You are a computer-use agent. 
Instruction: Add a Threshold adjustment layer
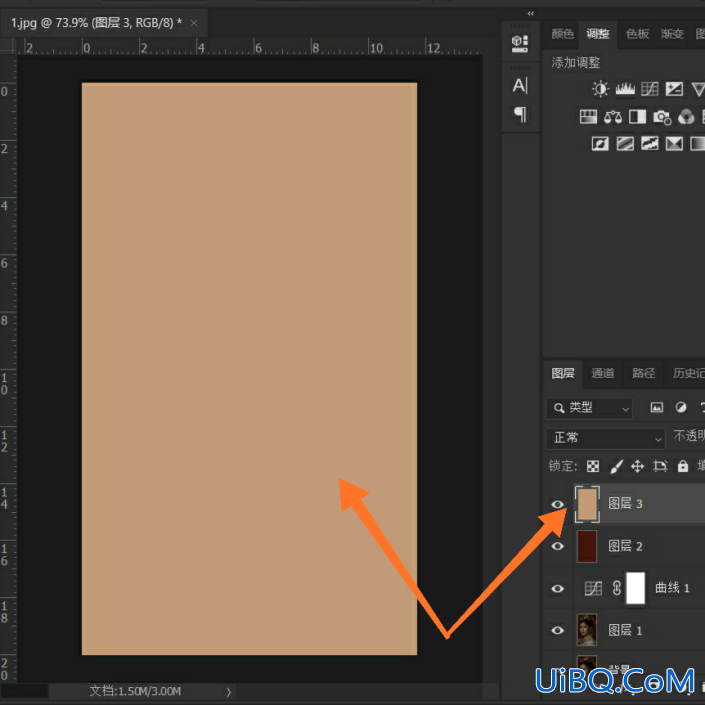pyautogui.click(x=650, y=144)
